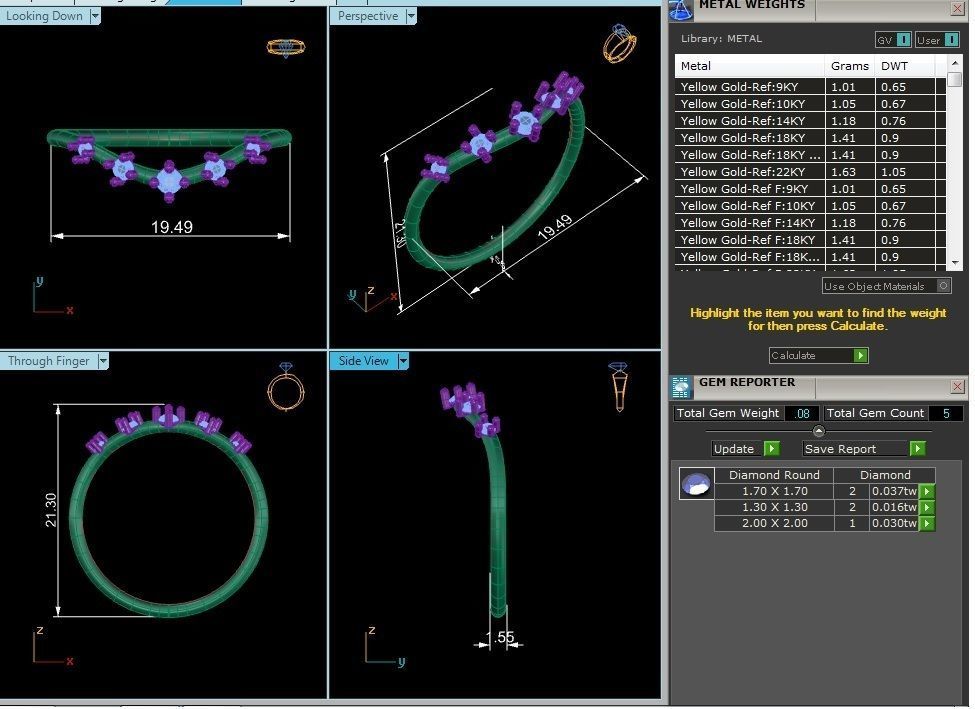
Task: Click the 21.30 dimension in Through Finger view
Action: coord(51,510)
